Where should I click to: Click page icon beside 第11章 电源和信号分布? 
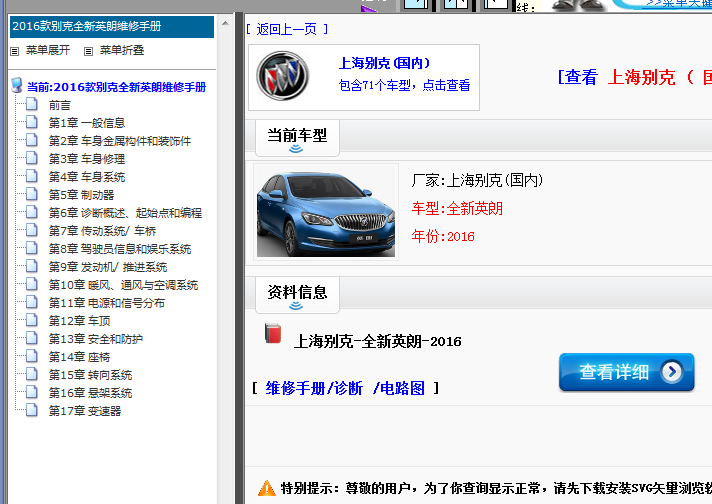[x=32, y=303]
